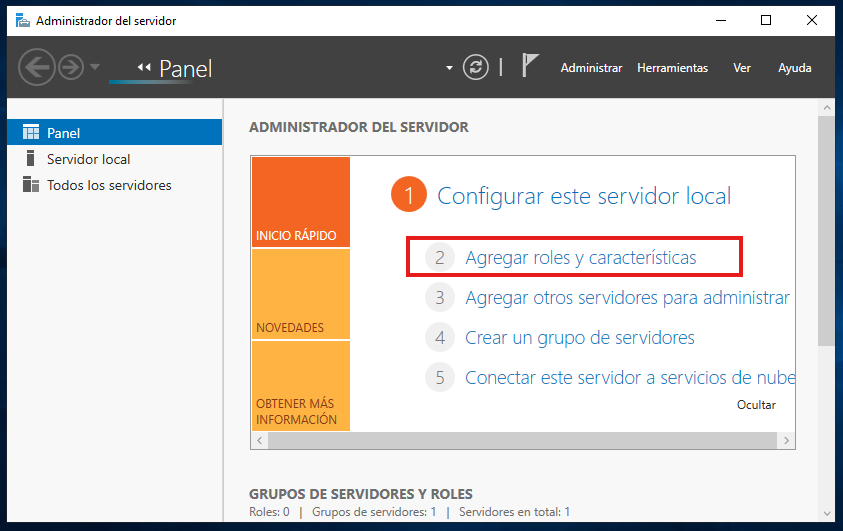The width and height of the screenshot is (843, 531).
Task: Close the Administrador del servidor window
Action: pyautogui.click(x=812, y=20)
